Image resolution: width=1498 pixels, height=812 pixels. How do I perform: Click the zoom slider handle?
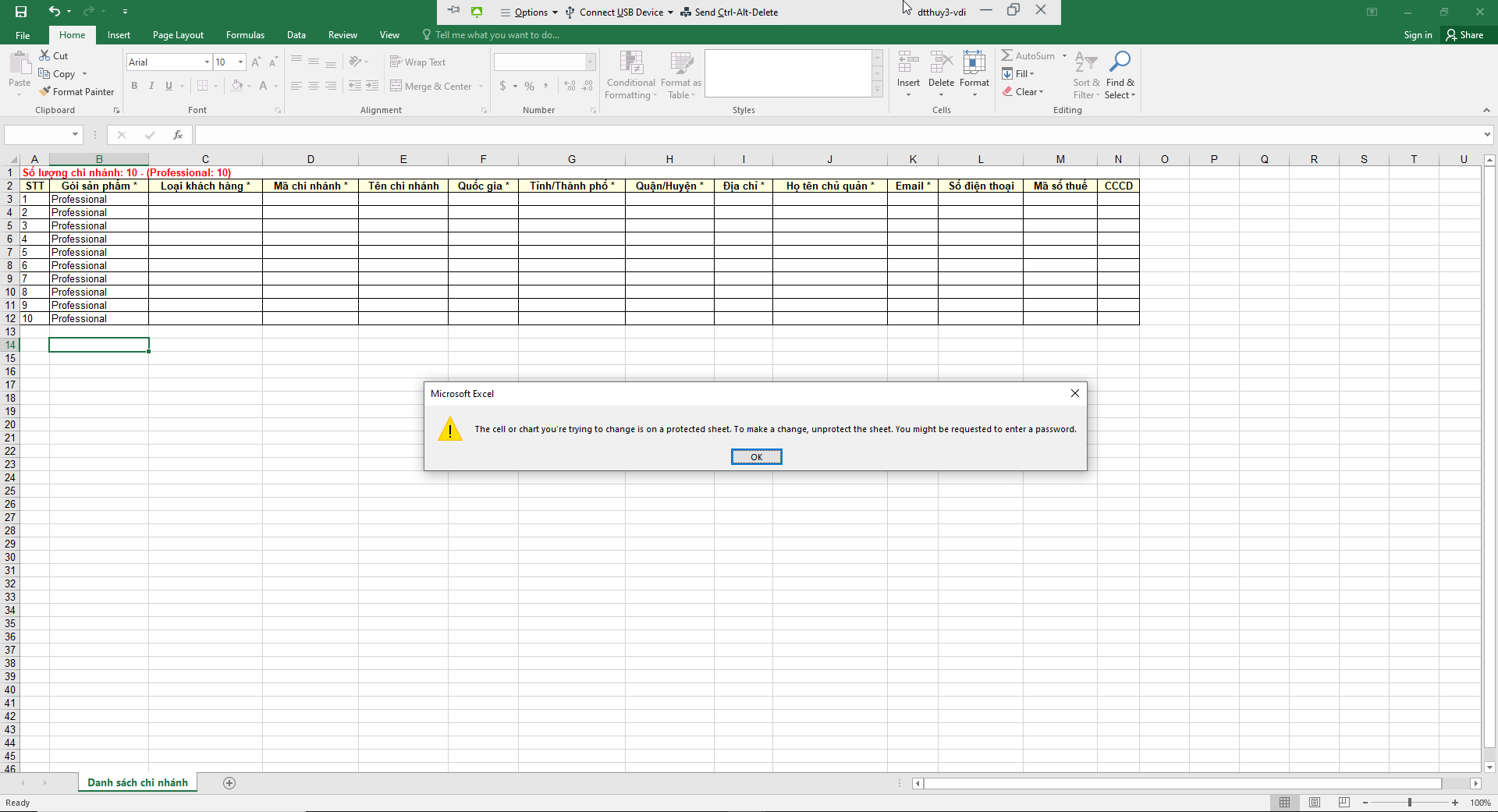[x=1410, y=803]
